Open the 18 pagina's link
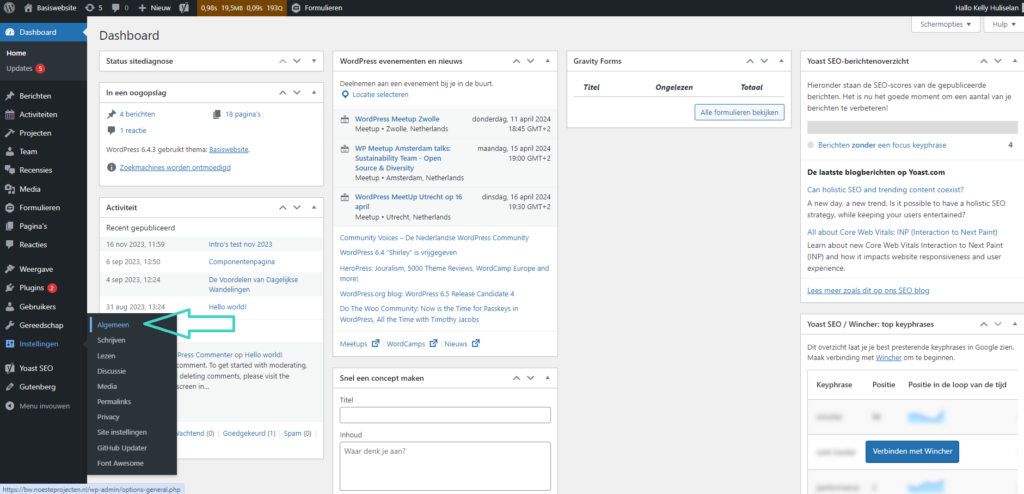1024x494 pixels. pos(243,114)
